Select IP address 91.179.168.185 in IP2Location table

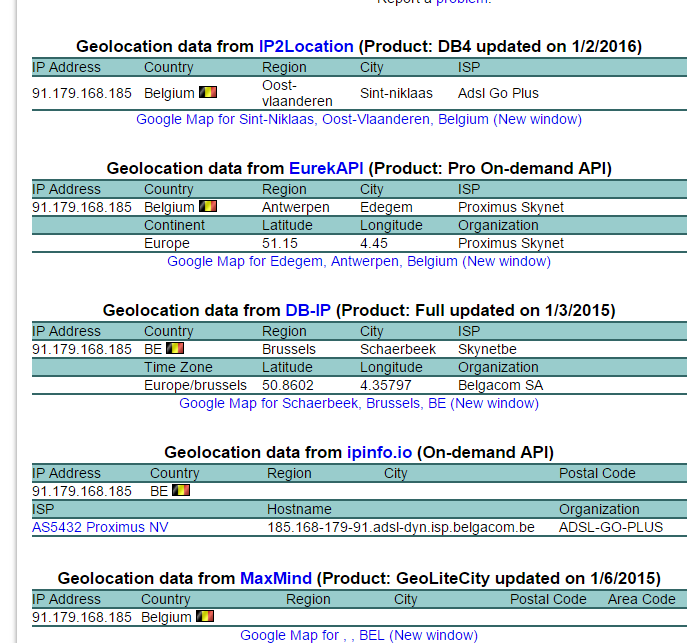pos(82,93)
